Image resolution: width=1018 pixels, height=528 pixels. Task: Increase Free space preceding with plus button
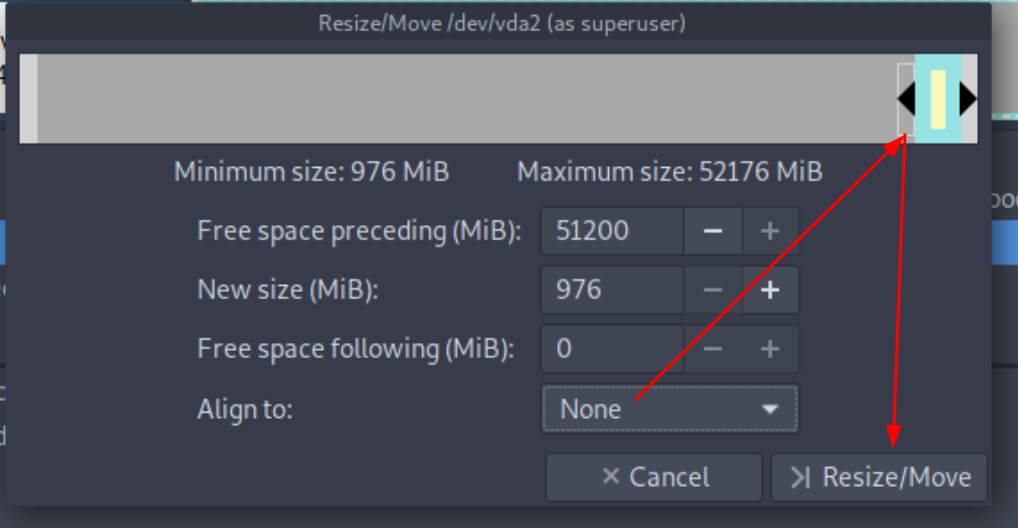click(770, 231)
